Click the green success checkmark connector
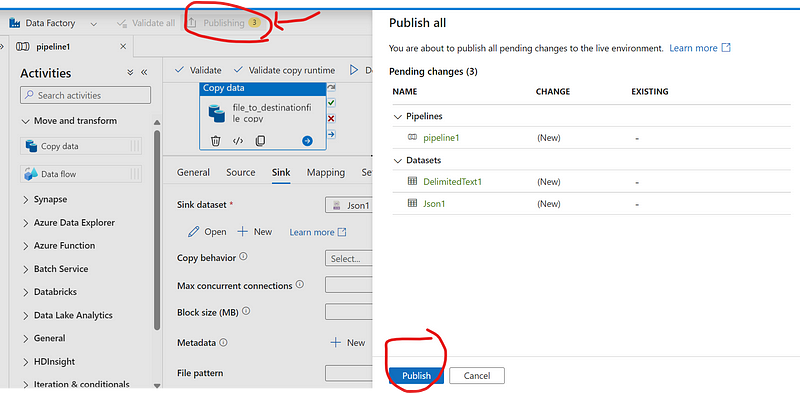The width and height of the screenshot is (800, 394). [x=331, y=103]
